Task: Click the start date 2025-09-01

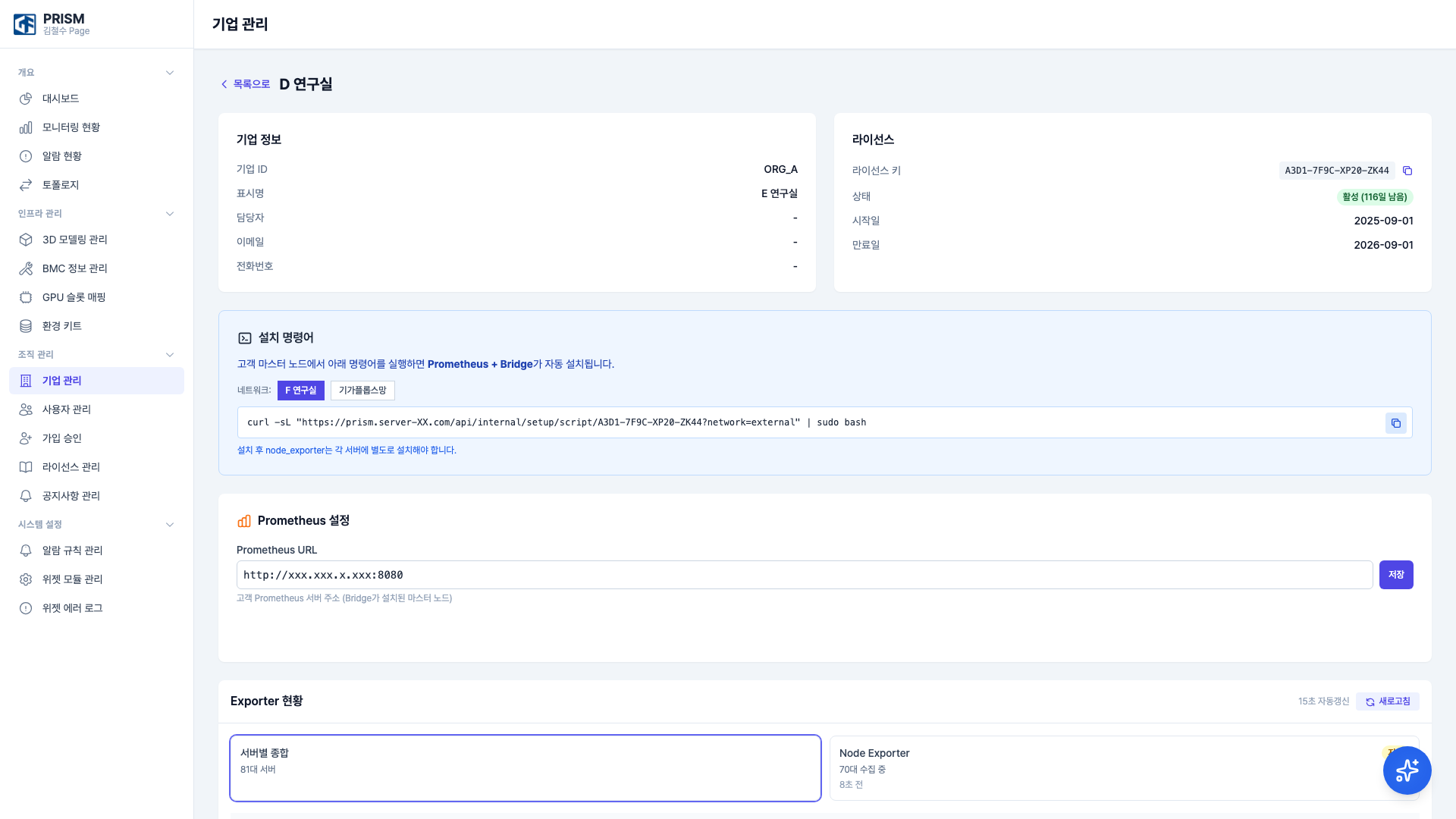Action: (x=1383, y=221)
